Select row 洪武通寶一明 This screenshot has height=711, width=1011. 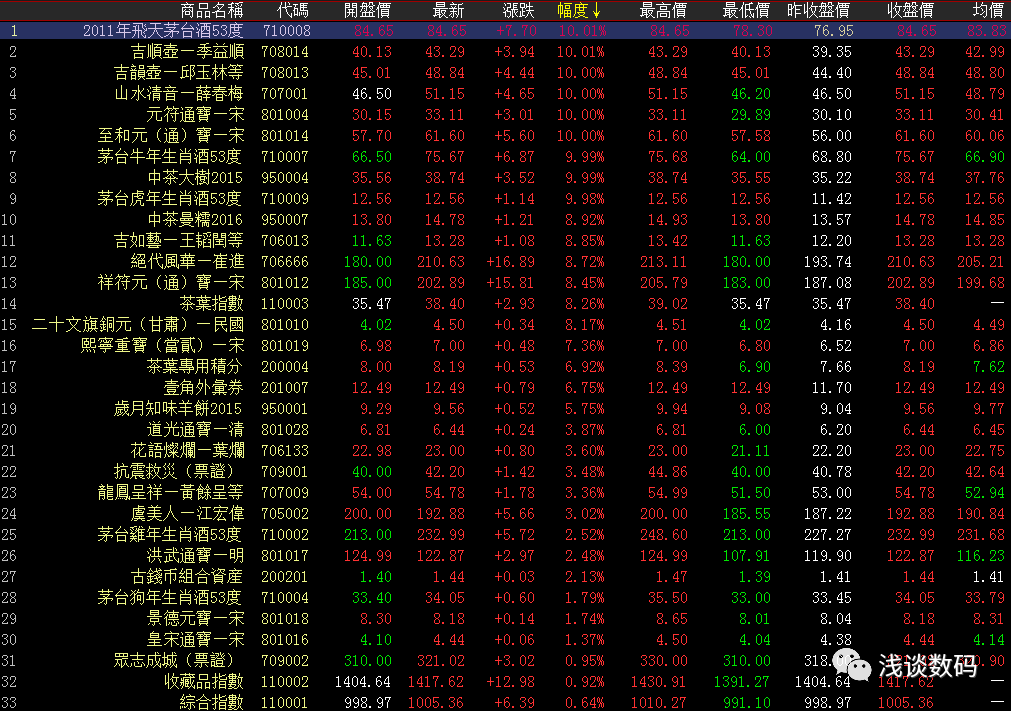coord(506,556)
